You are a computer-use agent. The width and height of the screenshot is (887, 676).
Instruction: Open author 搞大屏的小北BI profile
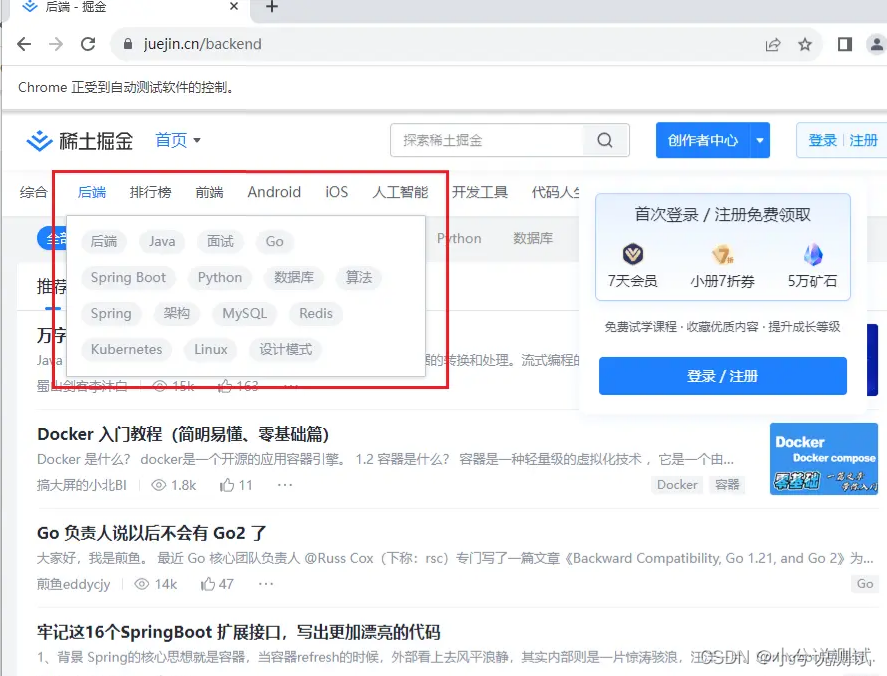[x=82, y=485]
